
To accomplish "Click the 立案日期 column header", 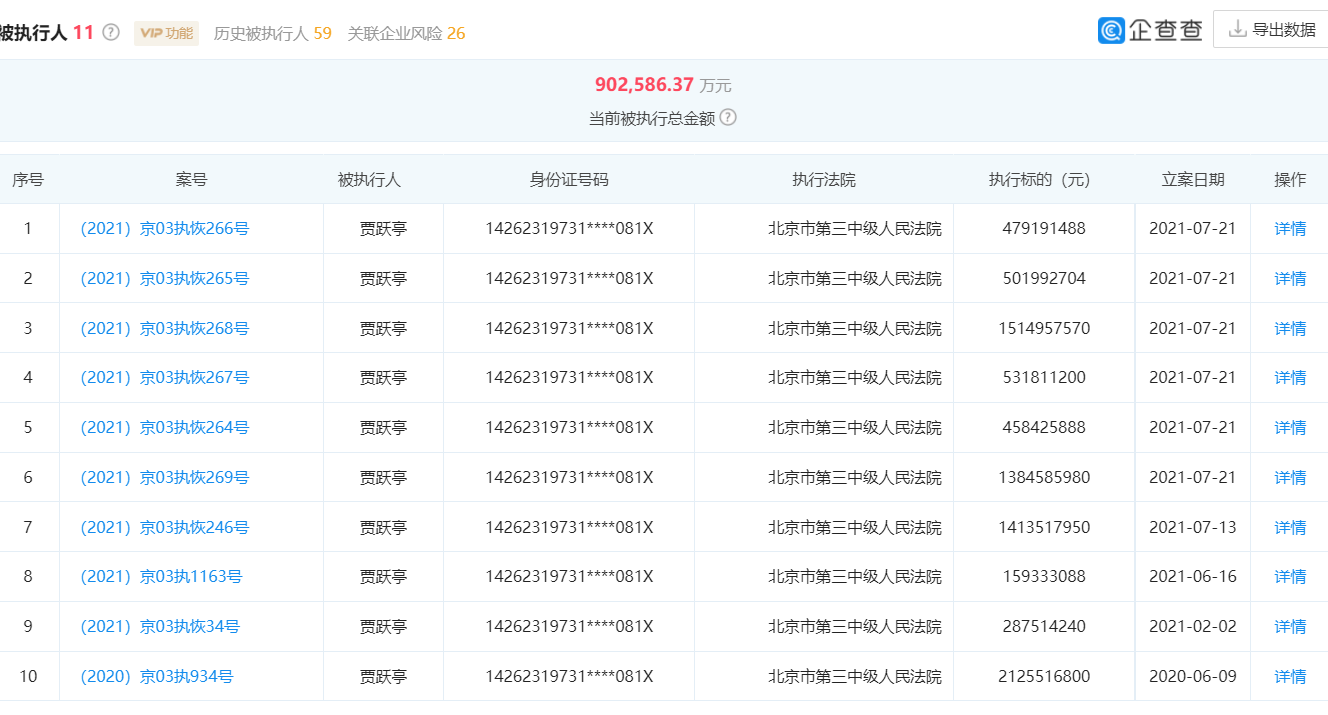I will click(1192, 179).
